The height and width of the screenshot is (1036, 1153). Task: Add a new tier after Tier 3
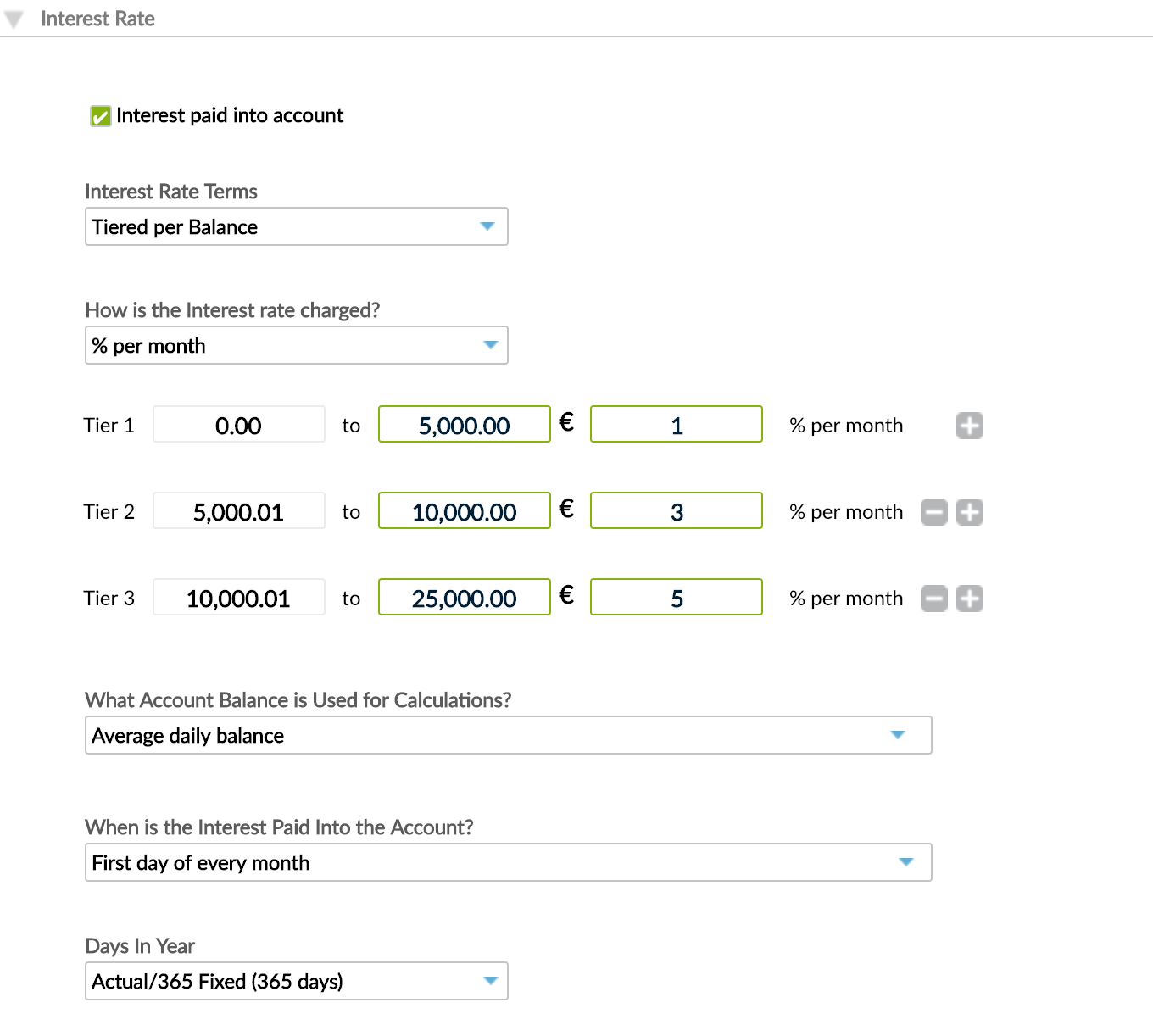pos(969,599)
